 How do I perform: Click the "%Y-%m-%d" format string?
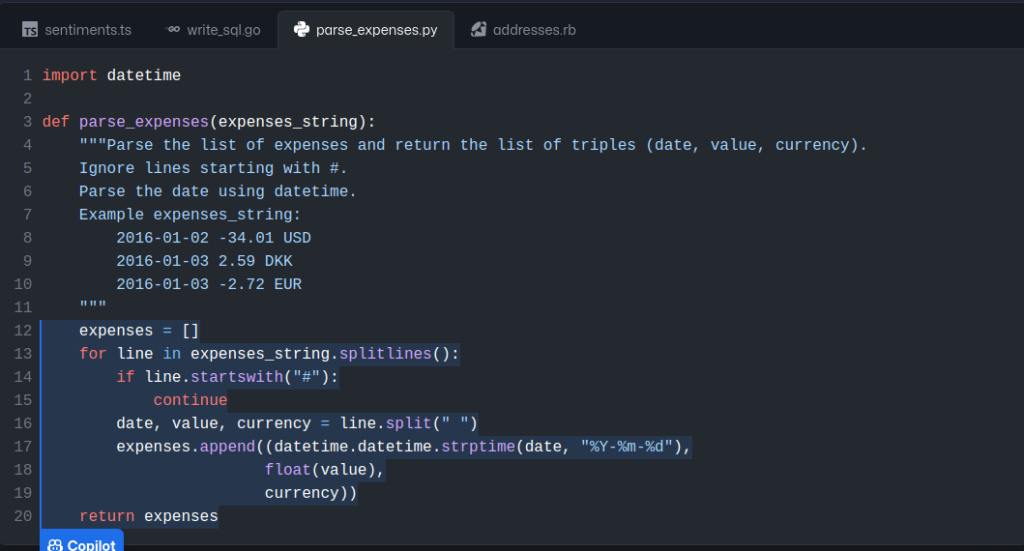tap(627, 447)
